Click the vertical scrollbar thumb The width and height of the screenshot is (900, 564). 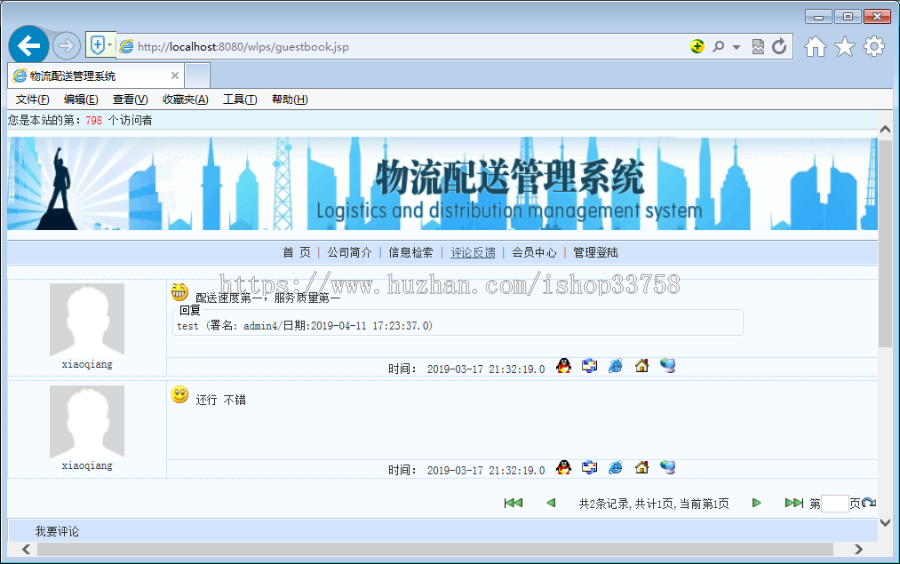pos(885,243)
